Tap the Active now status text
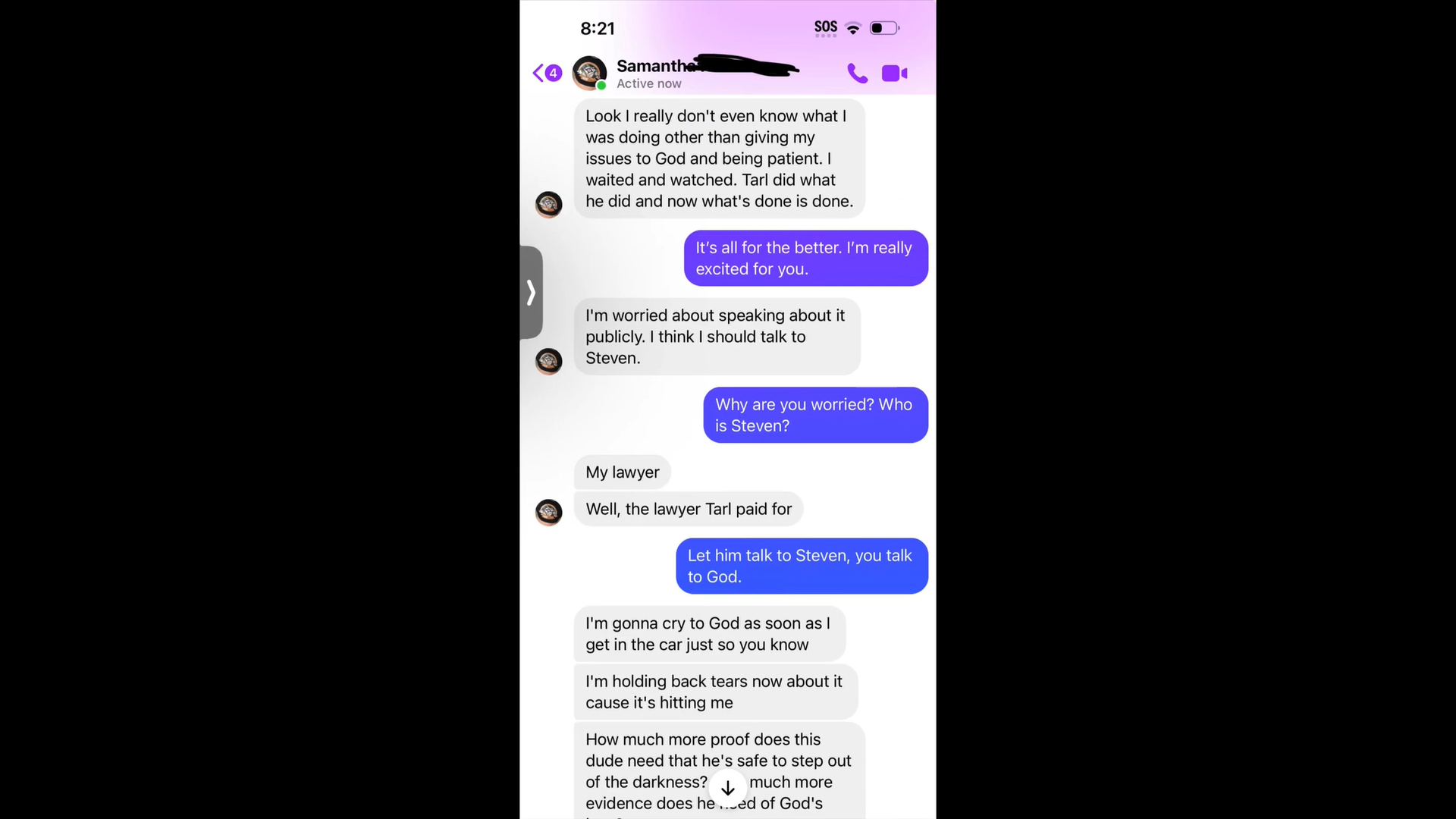 click(x=649, y=84)
